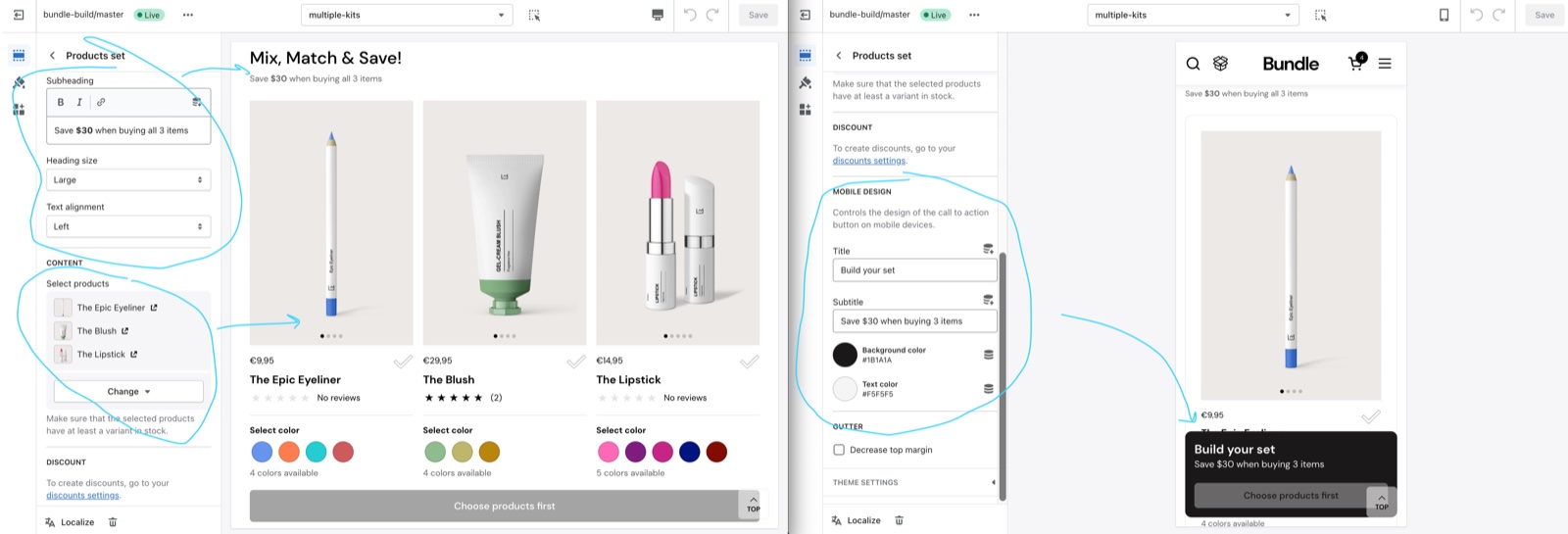Image resolution: width=1568 pixels, height=534 pixels.
Task: Open the cart icon in mobile preview
Action: pos(1357,63)
